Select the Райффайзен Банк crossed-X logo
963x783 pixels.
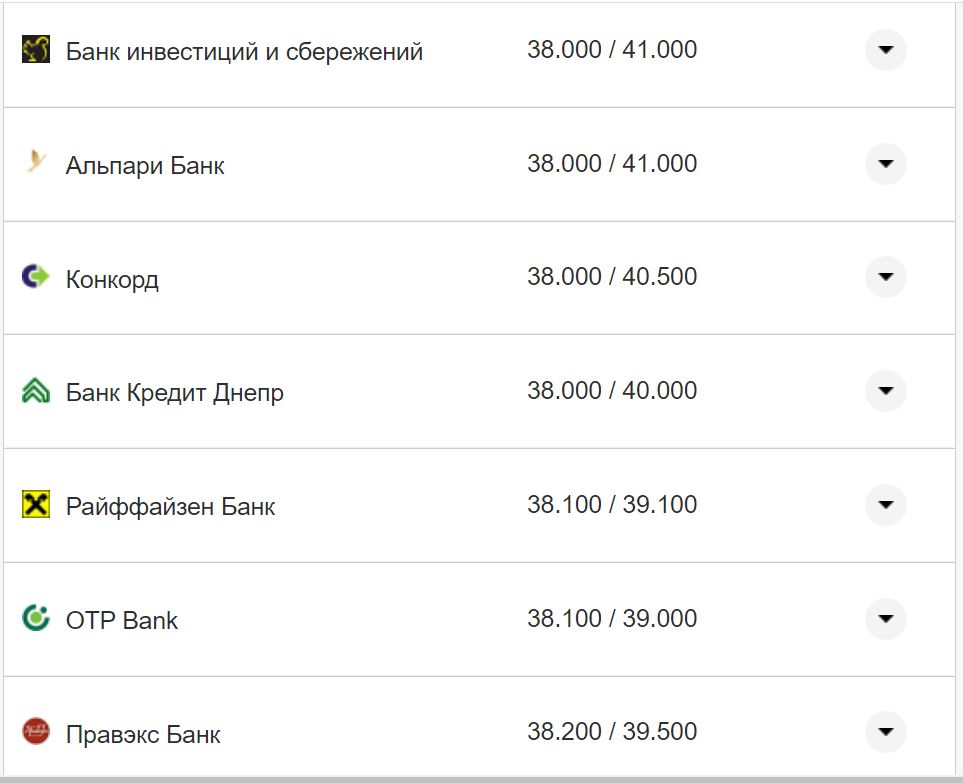tap(35, 505)
